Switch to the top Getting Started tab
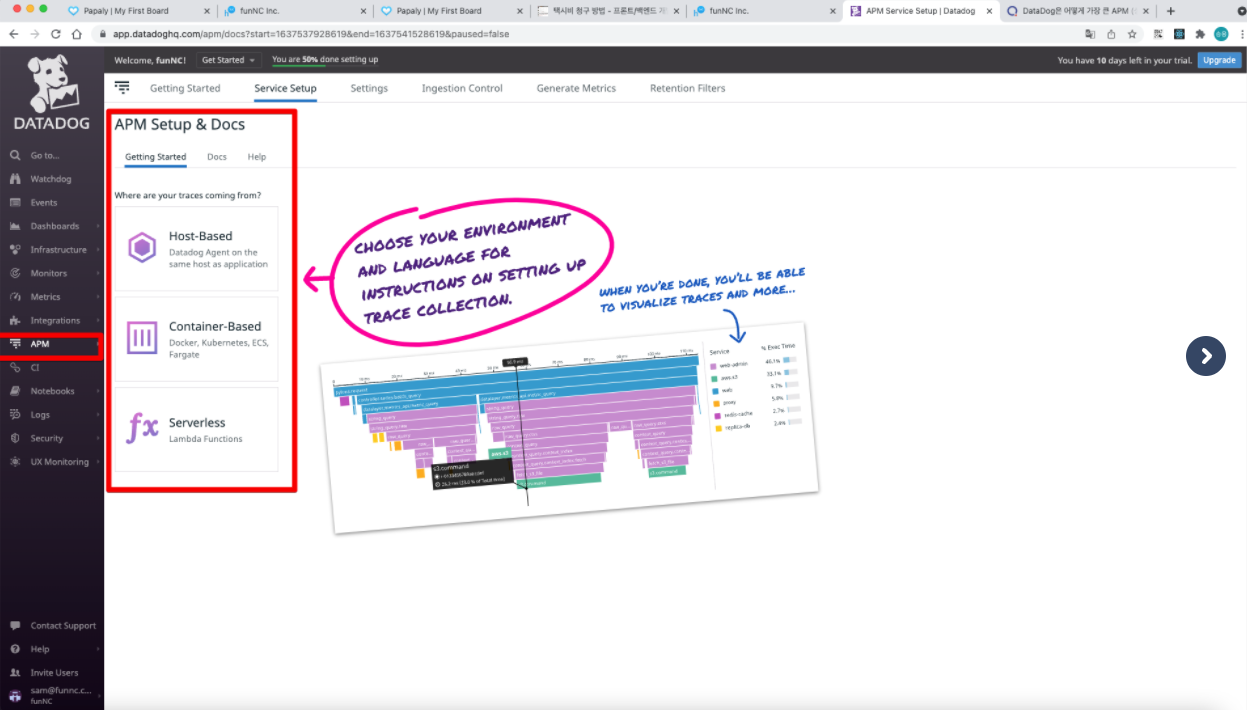Image resolution: width=1247 pixels, height=710 pixels. tap(185, 88)
